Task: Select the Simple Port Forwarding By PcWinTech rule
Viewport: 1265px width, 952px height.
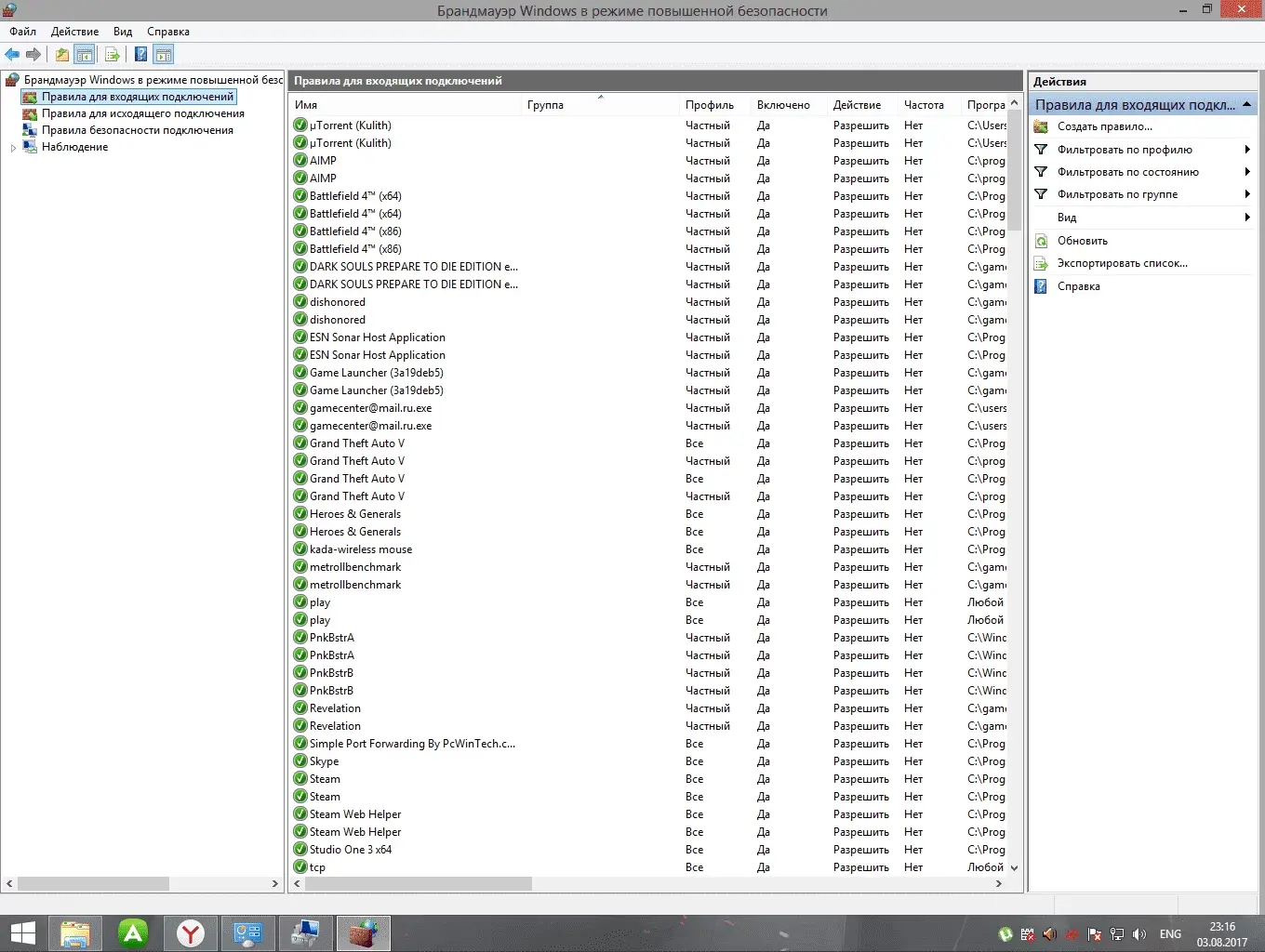Action: pyautogui.click(x=648, y=744)
